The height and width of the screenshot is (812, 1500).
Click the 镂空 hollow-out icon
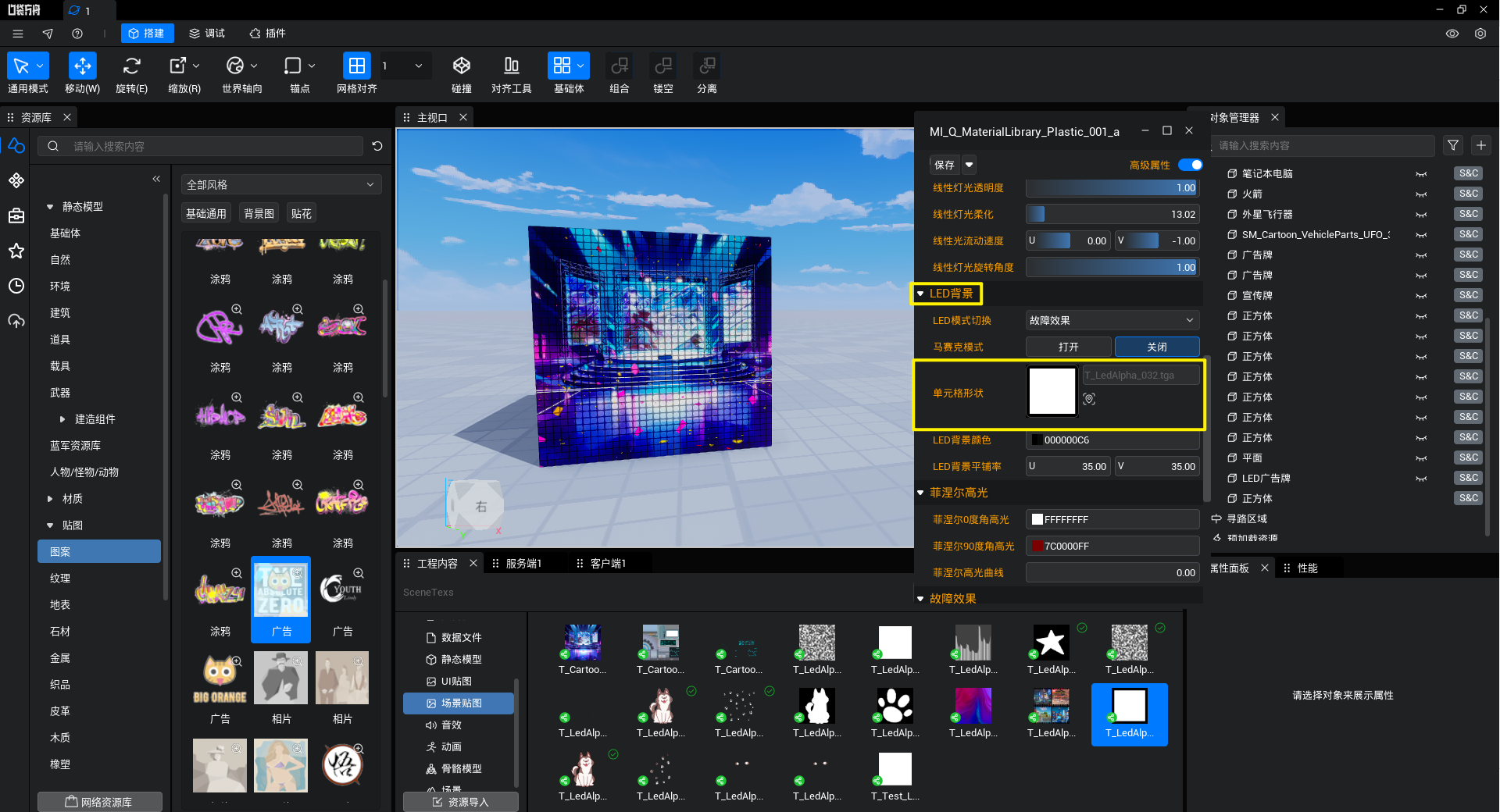(663, 66)
